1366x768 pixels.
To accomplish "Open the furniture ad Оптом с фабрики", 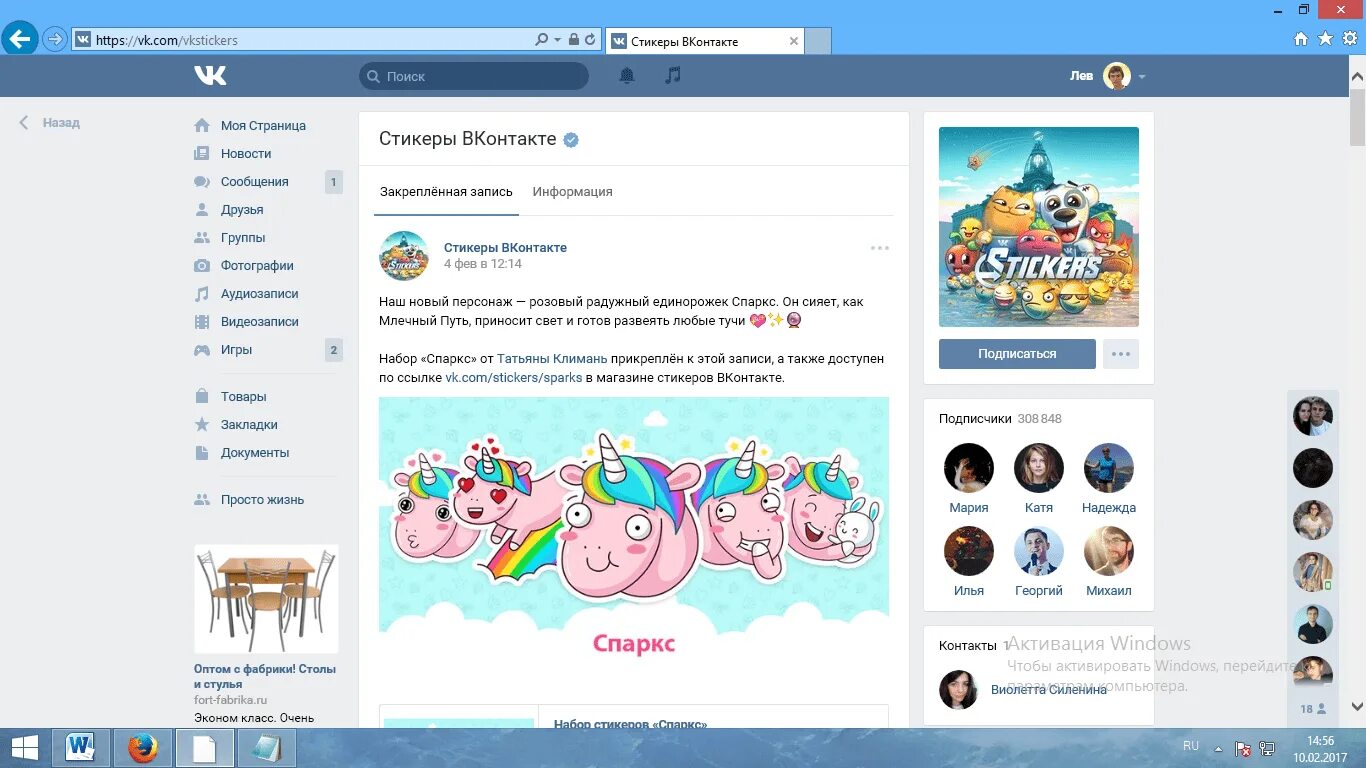I will click(x=266, y=598).
